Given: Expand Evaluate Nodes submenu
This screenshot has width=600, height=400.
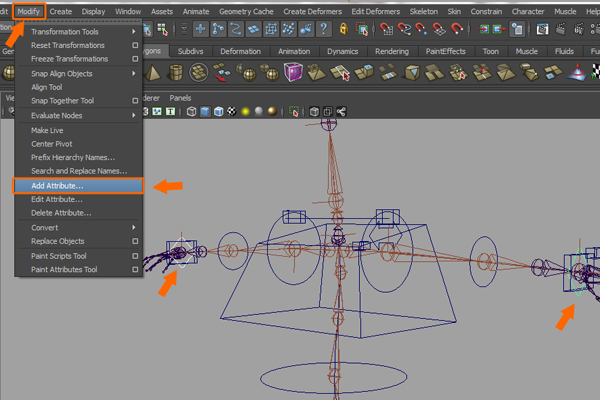Looking at the screenshot, I should pyautogui.click(x=78, y=116).
